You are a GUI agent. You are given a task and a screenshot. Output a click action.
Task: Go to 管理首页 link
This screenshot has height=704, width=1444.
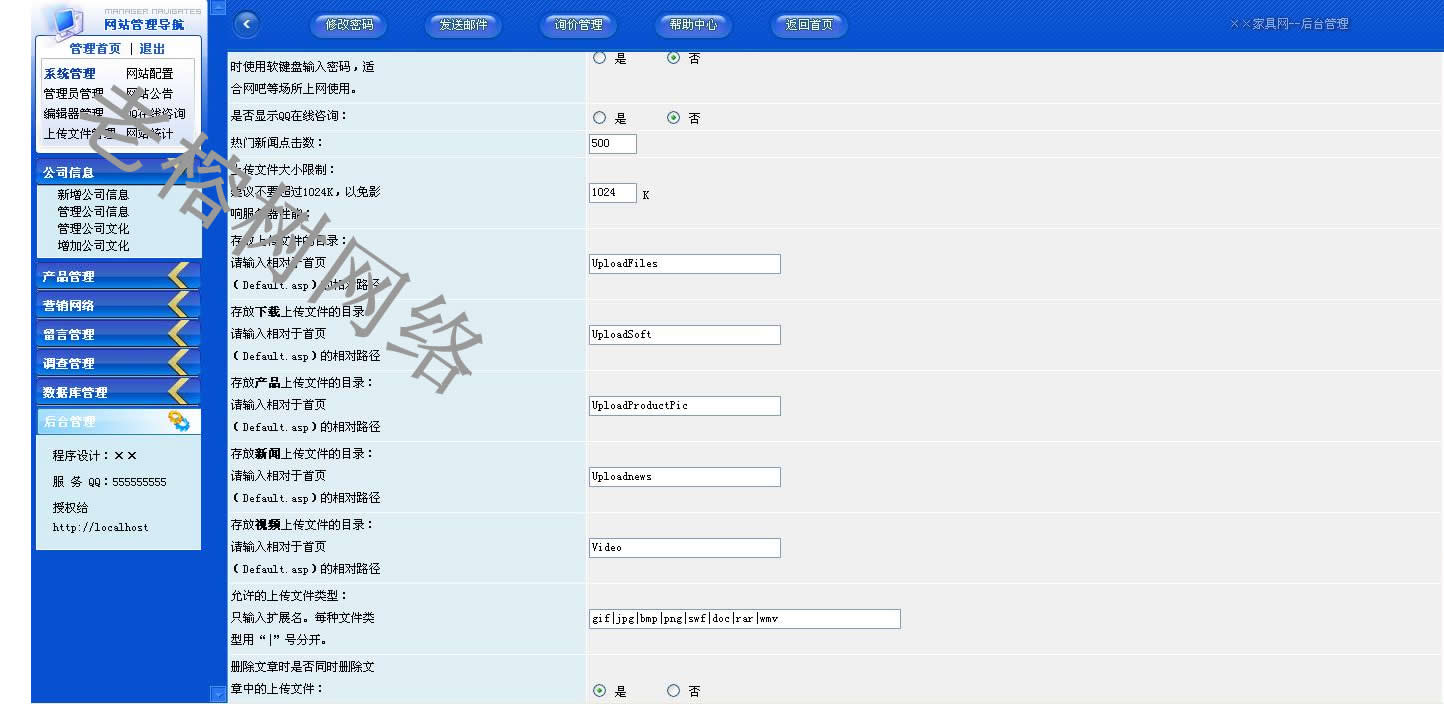(x=95, y=49)
